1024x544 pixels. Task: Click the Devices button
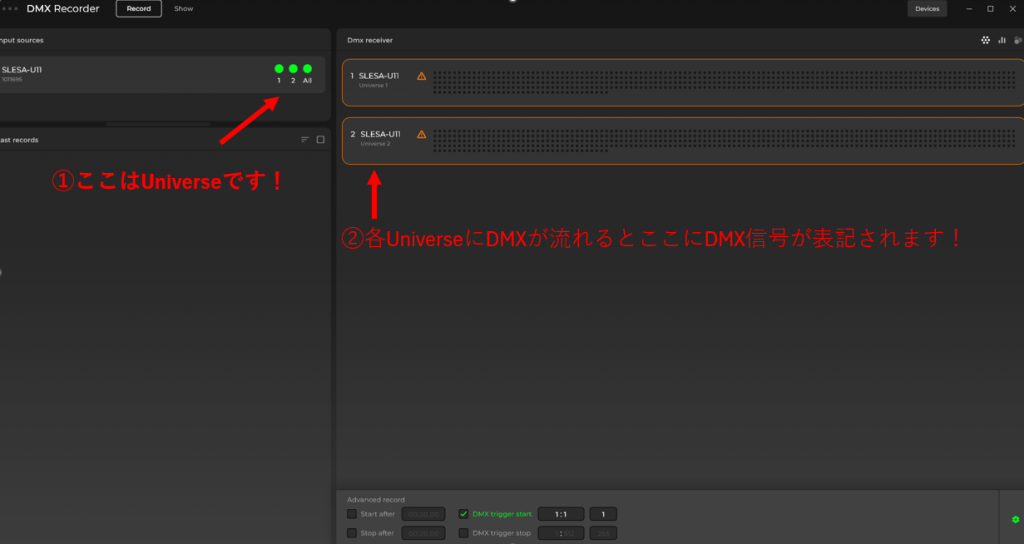pyautogui.click(x=927, y=9)
